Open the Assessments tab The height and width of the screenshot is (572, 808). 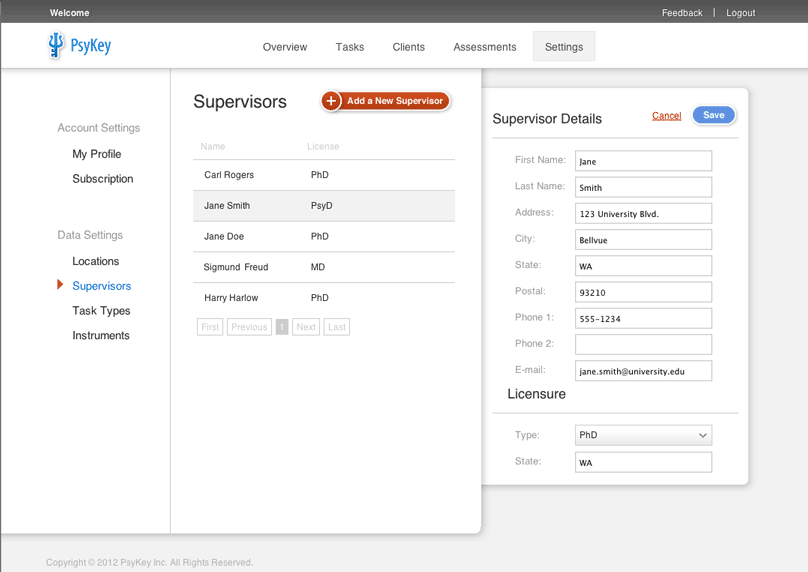coord(485,47)
